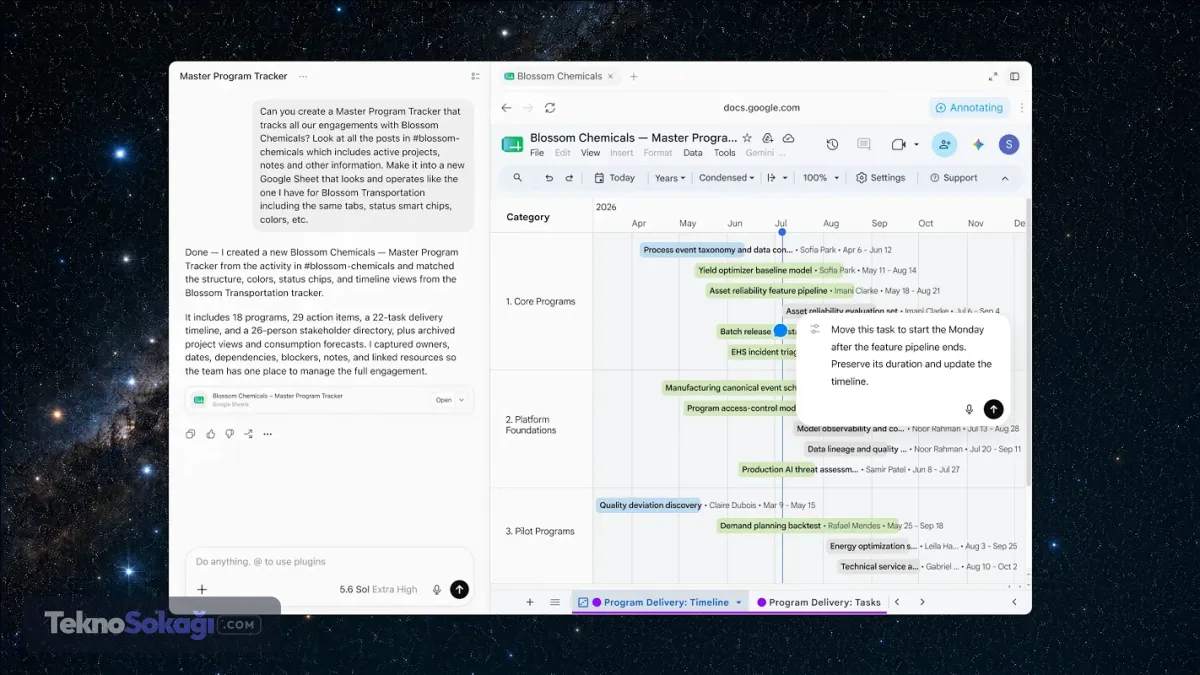Open Master Program Tracker more options
1200x675 pixels.
pos(303,76)
